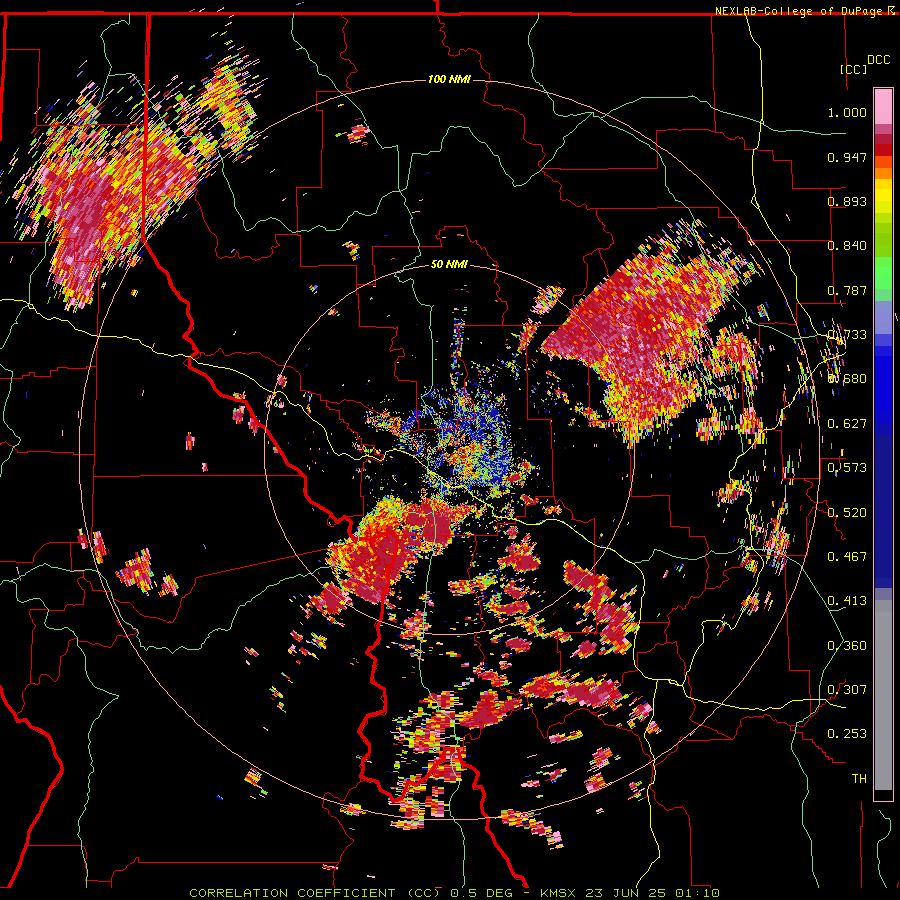Select the 100 NMI range ring label

pyautogui.click(x=449, y=79)
